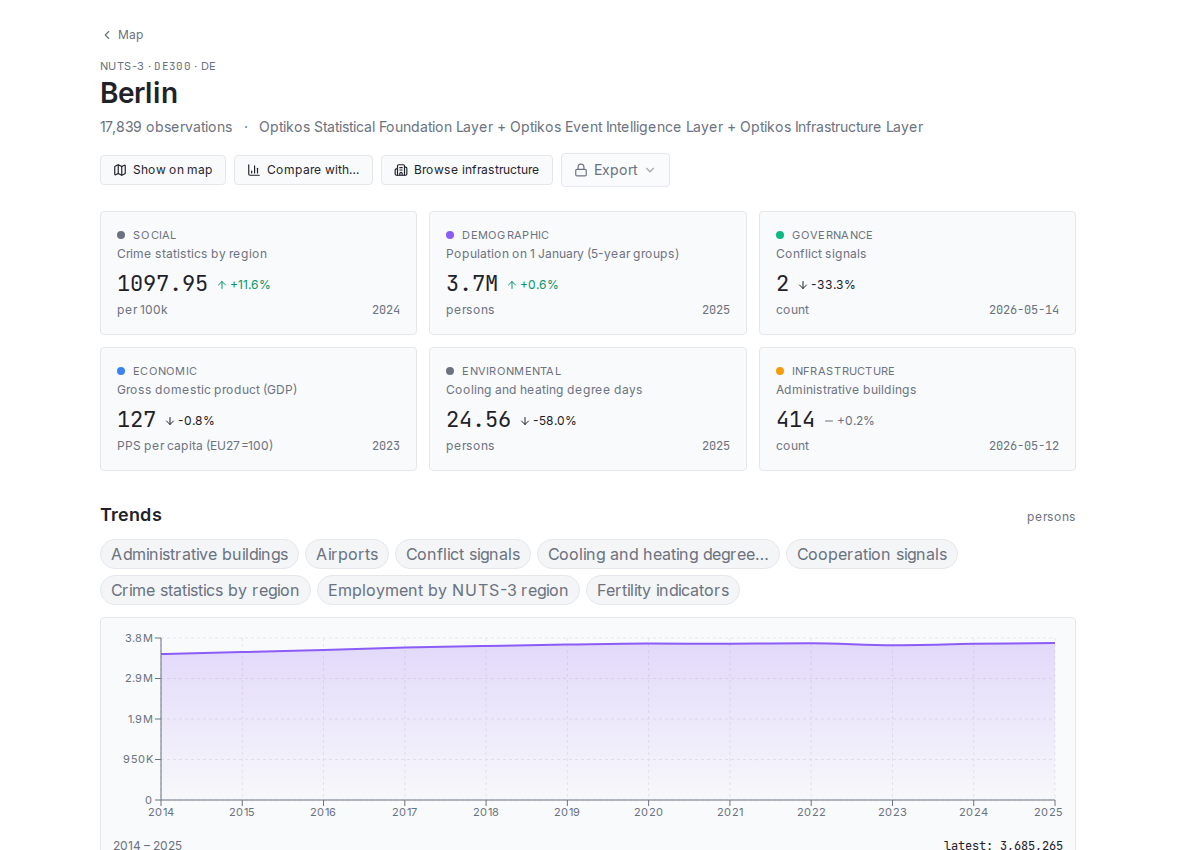Click the 2020 marker on chart axis
1180x850 pixels.
(648, 812)
